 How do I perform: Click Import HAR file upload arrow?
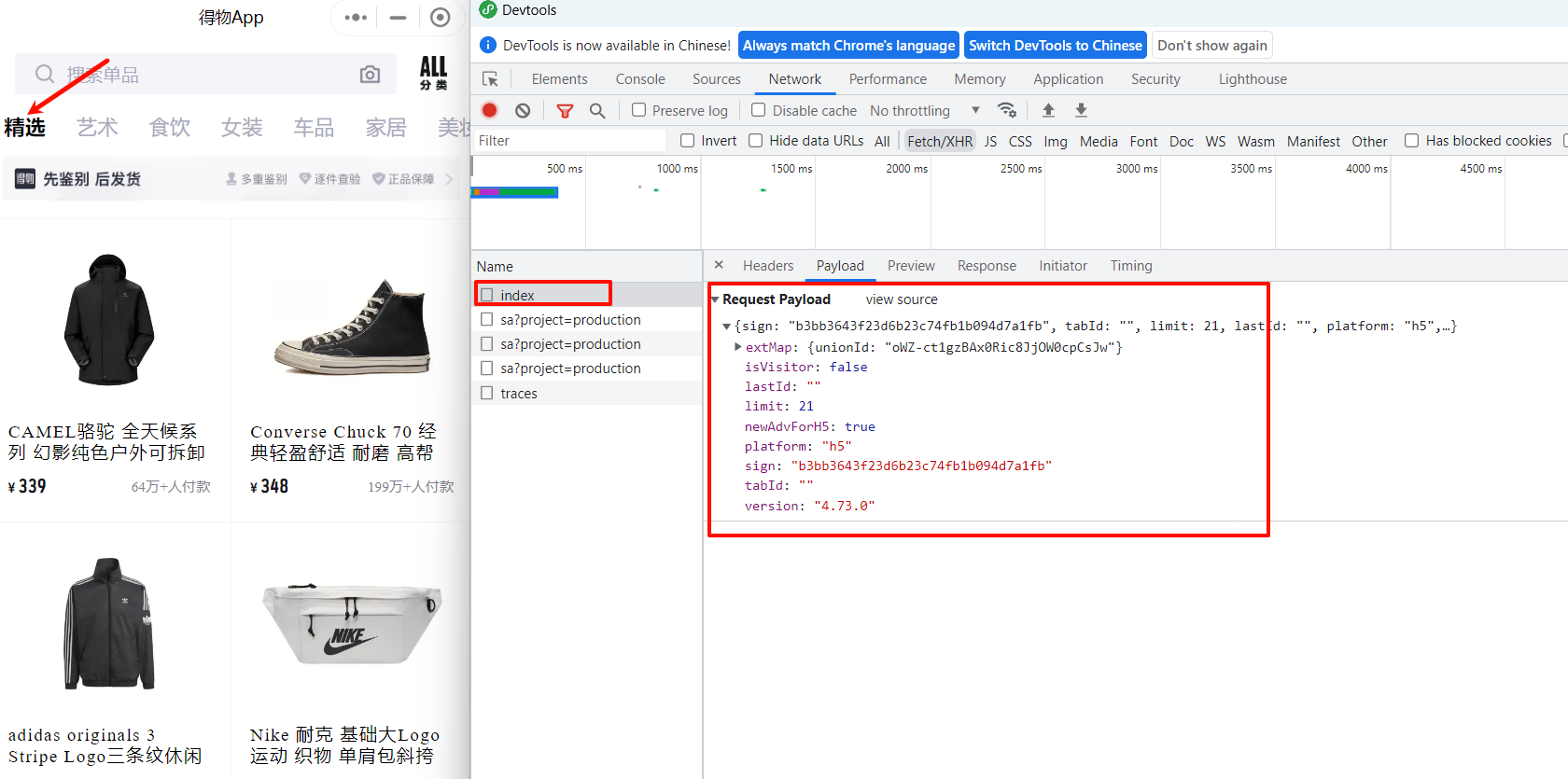(1048, 110)
